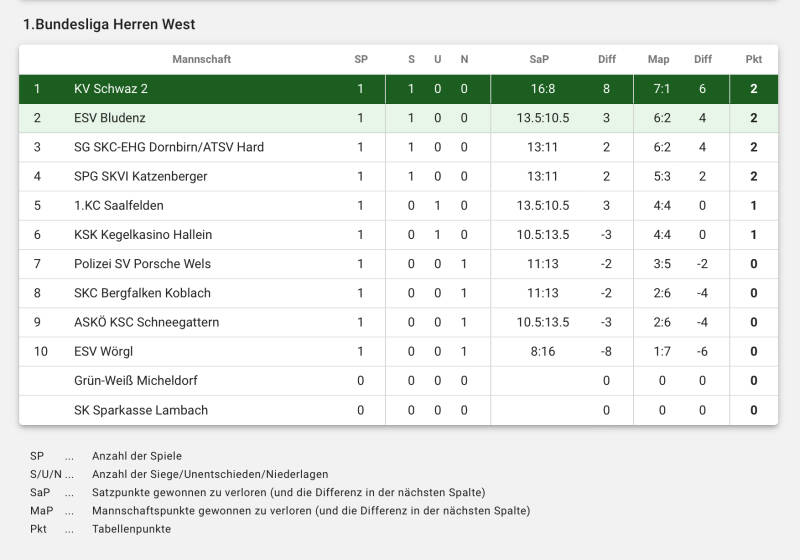Screen dimensions: 800x560
Task: Click the Mannschaft column header
Action: pos(201,59)
